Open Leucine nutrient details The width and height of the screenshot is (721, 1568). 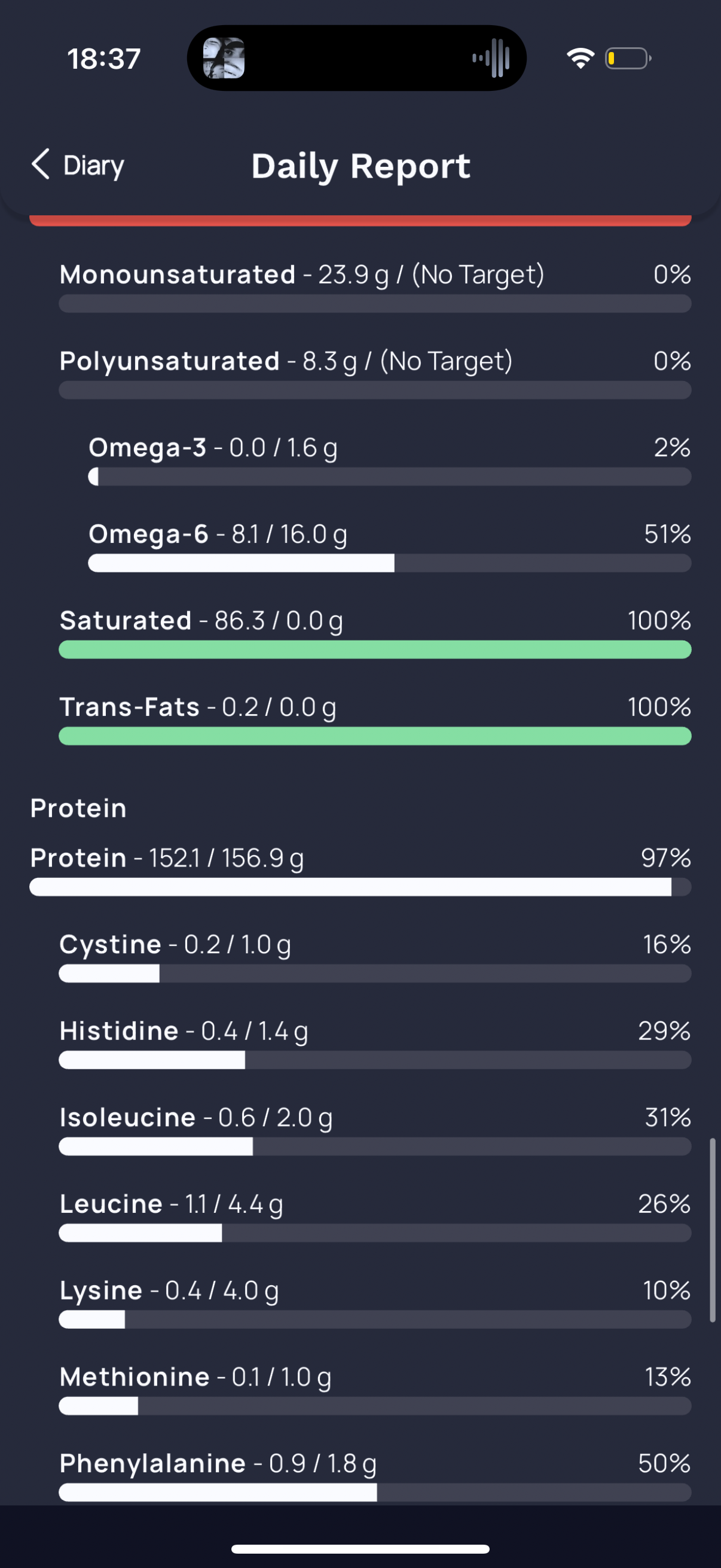pyautogui.click(x=375, y=1216)
